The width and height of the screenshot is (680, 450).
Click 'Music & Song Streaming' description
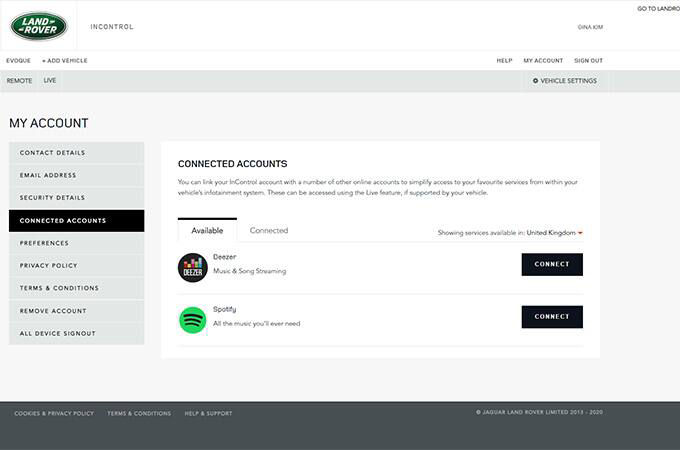[x=250, y=271]
